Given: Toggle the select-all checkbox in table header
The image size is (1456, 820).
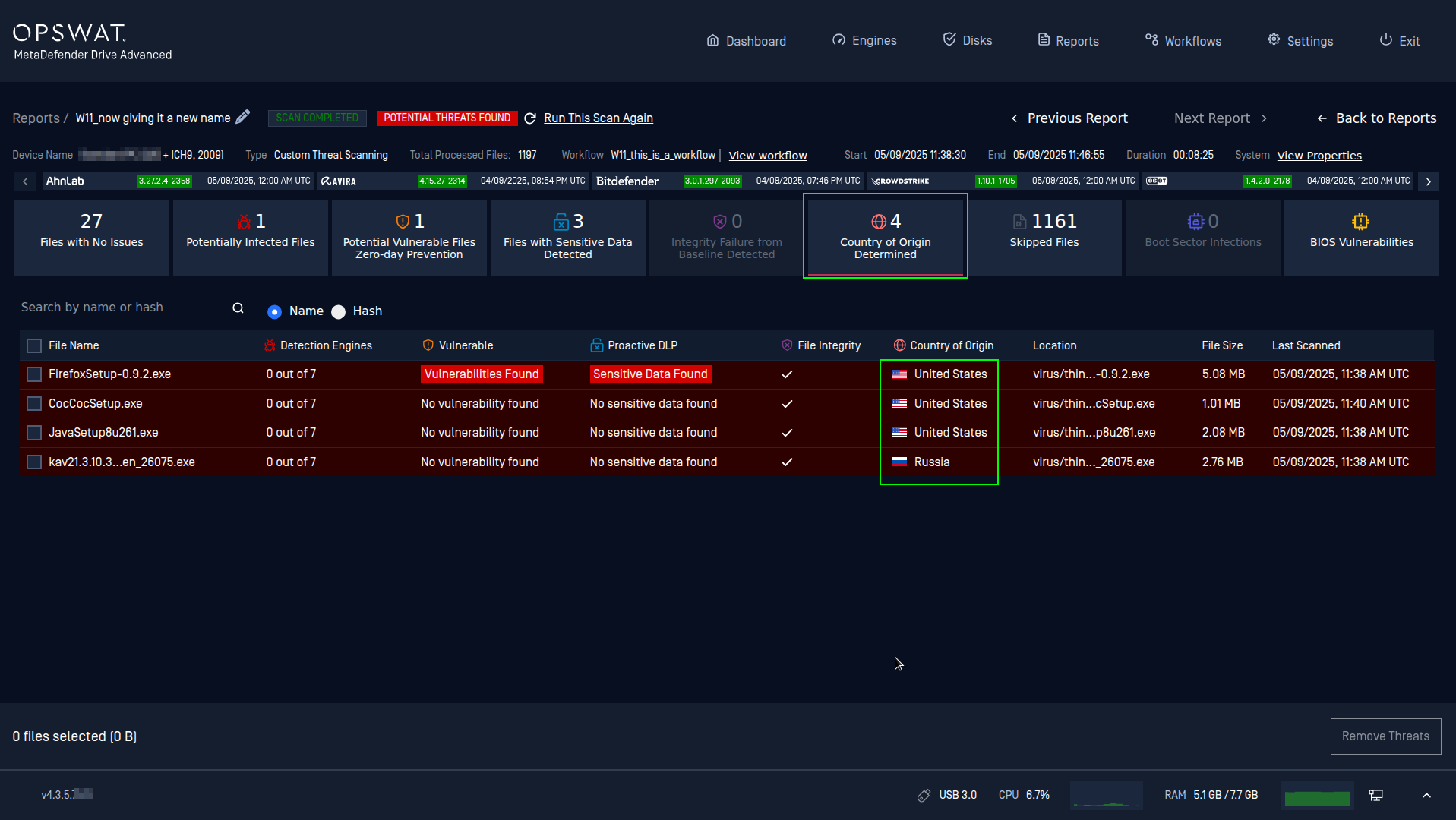Looking at the screenshot, I should (34, 346).
